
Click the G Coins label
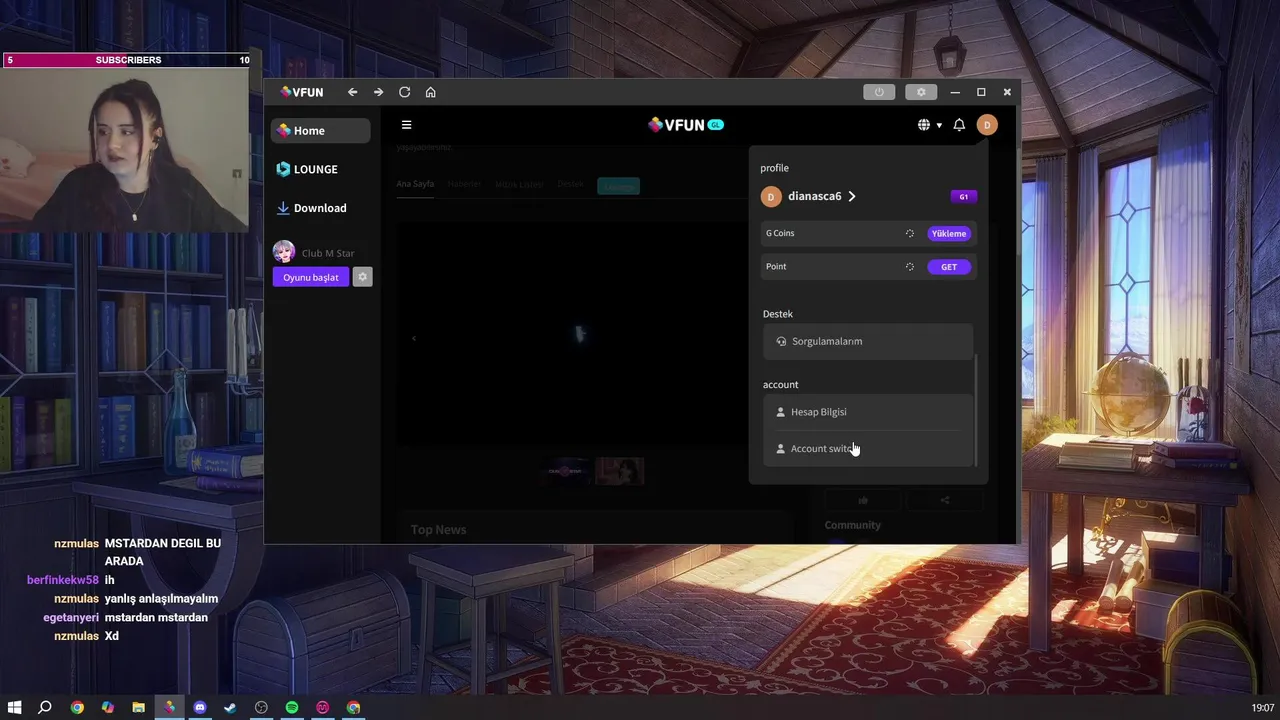[x=780, y=233]
